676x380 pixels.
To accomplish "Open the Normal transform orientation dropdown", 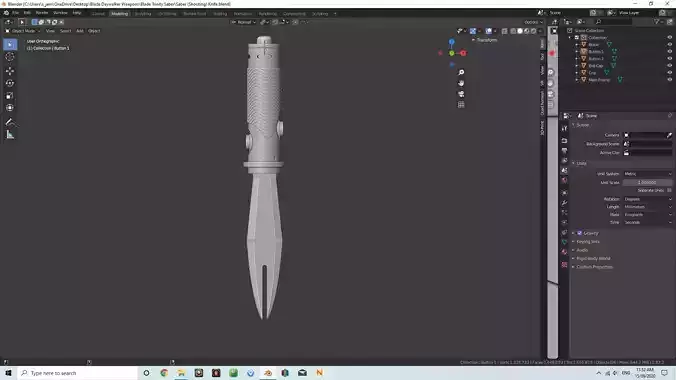I will [x=244, y=22].
